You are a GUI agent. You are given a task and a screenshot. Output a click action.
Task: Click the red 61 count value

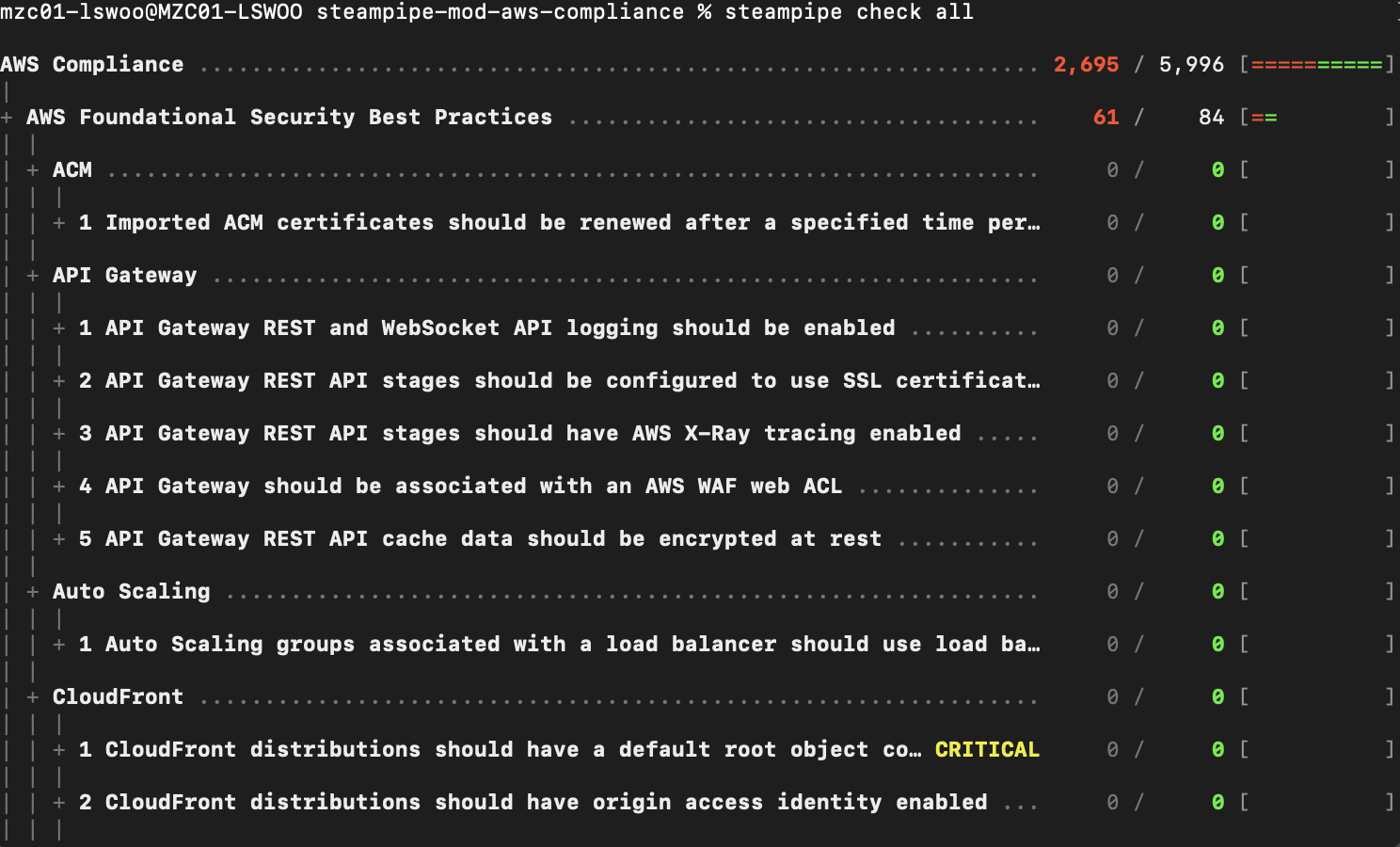point(1106,118)
